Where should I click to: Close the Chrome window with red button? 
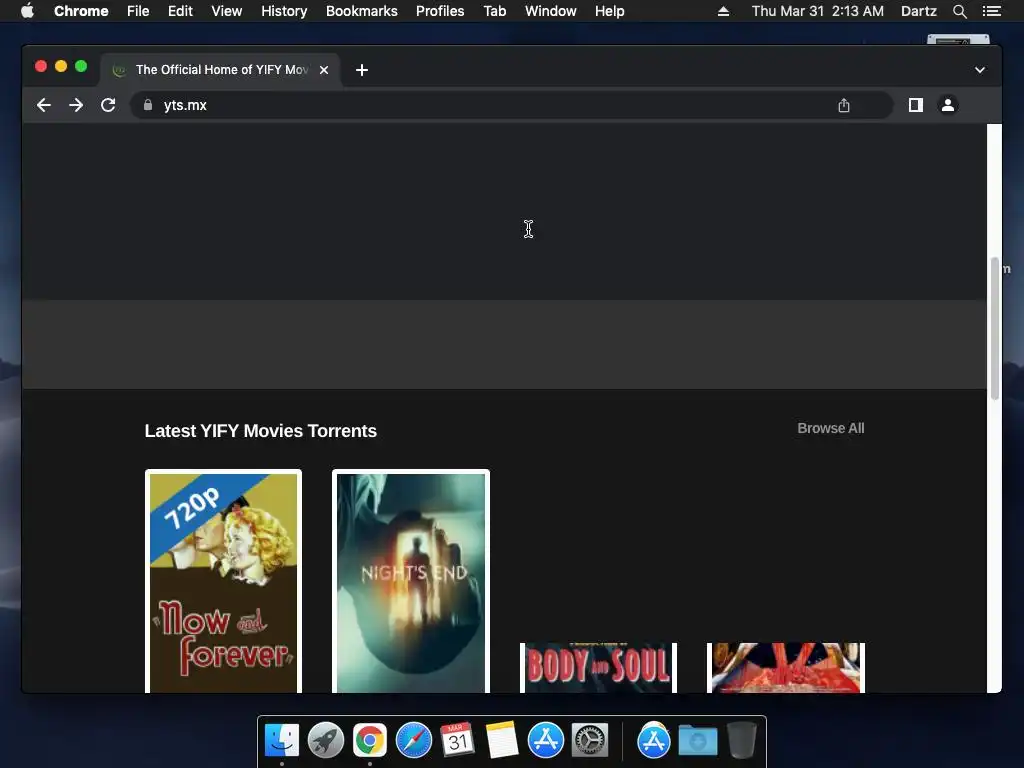click(x=40, y=66)
